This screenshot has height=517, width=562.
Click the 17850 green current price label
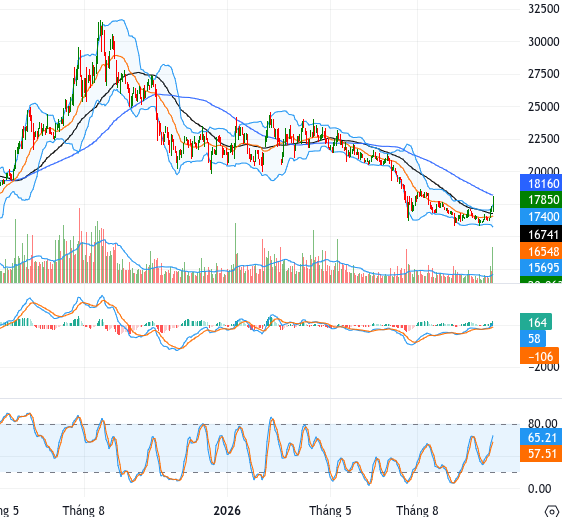coord(541,200)
